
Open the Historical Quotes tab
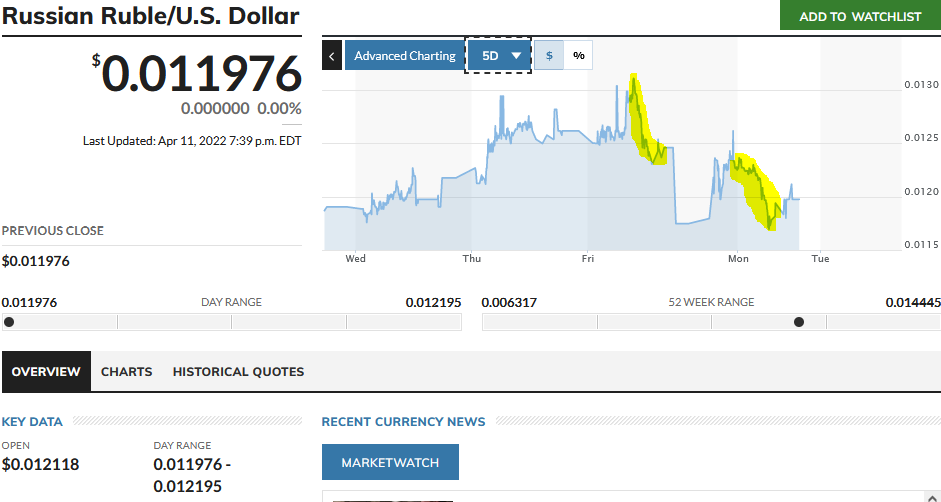238,372
